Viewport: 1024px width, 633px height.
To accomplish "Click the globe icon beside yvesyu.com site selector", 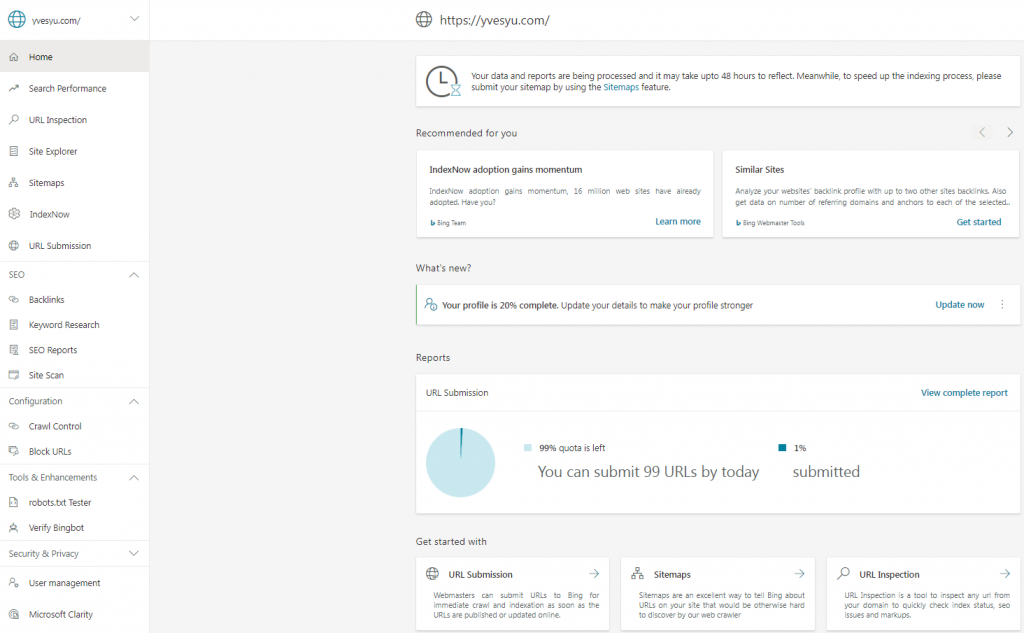I will [17, 20].
